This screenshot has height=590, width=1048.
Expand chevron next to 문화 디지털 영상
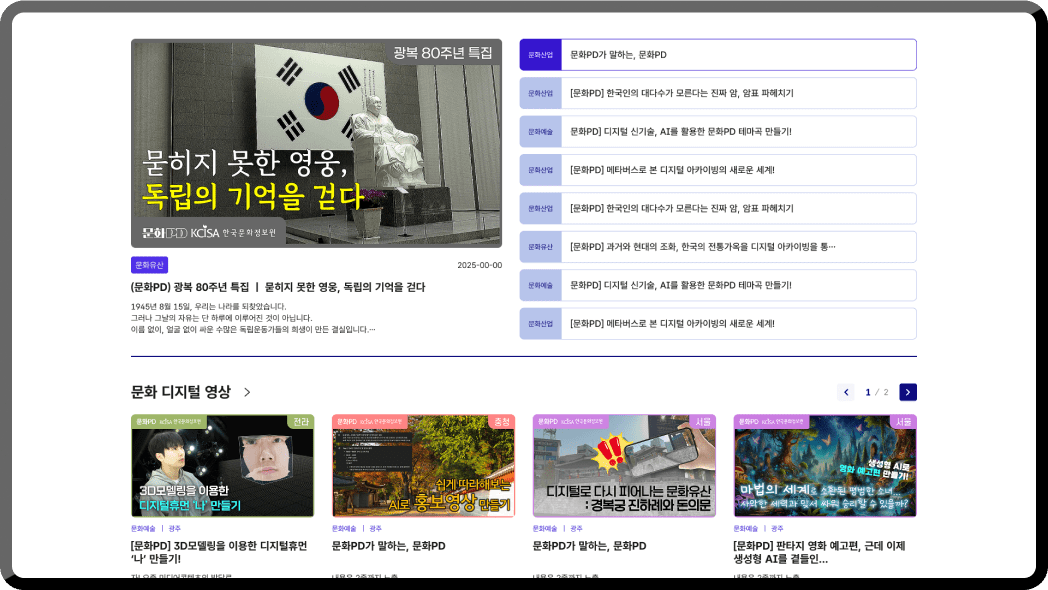pyautogui.click(x=247, y=392)
